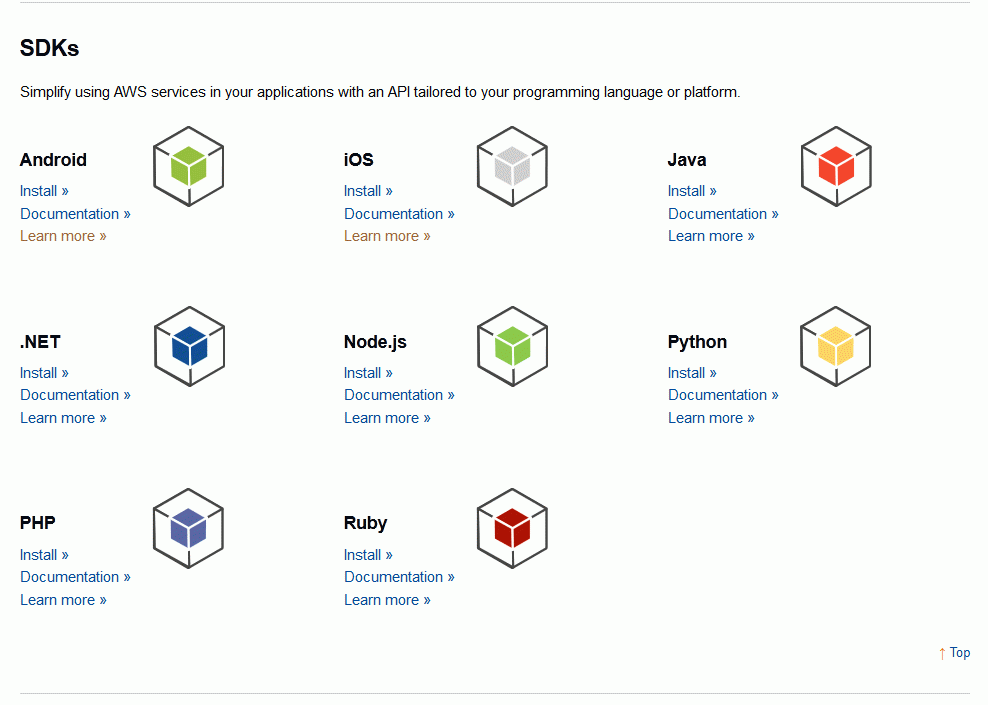Open the iOS Install link
Screen dimensions: 988x705
[368, 191]
